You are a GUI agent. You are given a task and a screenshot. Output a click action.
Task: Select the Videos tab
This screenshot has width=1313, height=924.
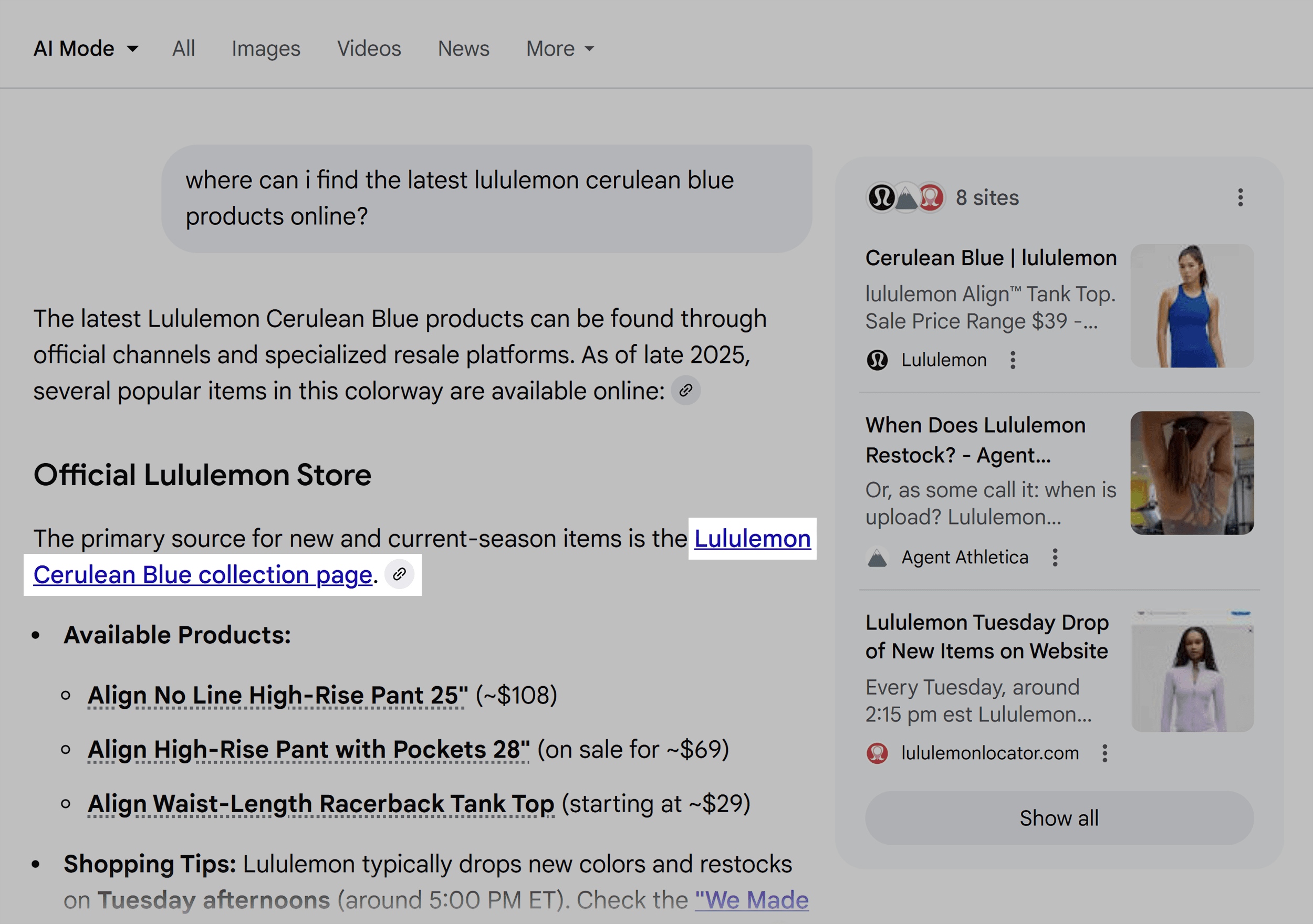pos(369,48)
